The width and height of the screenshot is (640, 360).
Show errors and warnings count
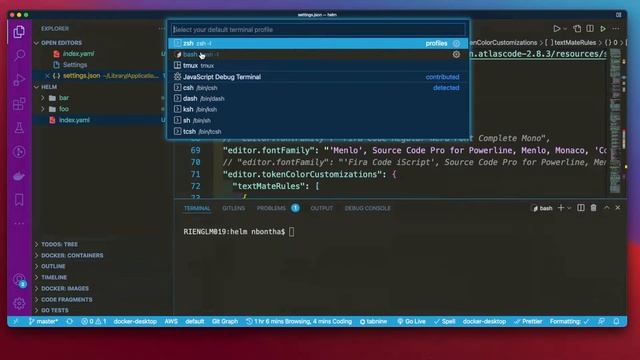[x=93, y=321]
